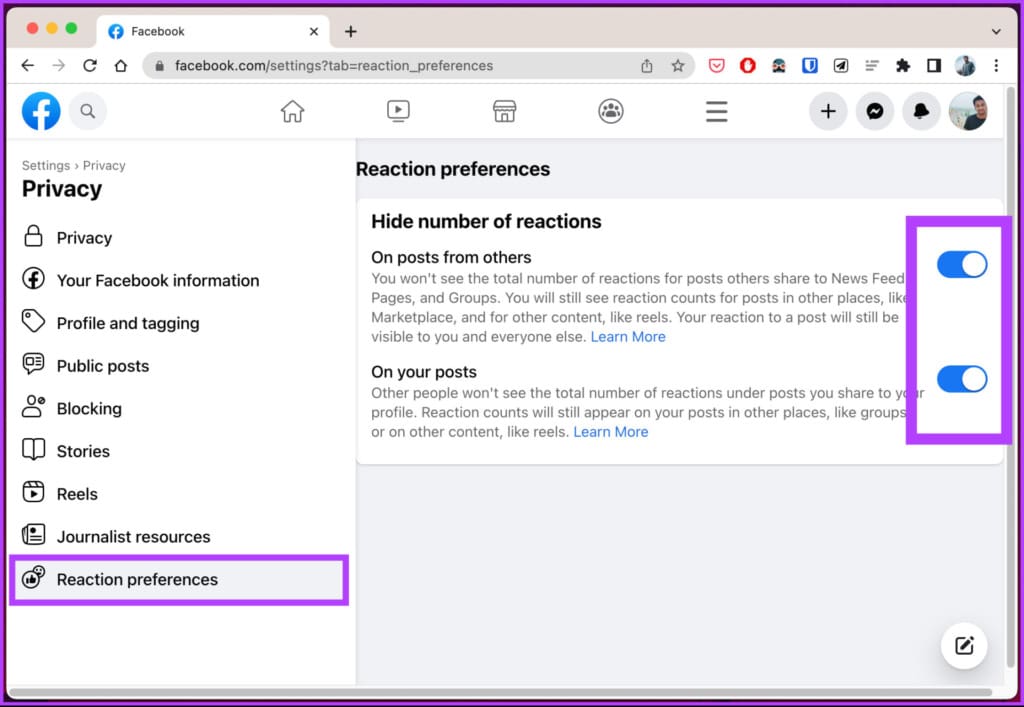Click Learn More under 'On your posts'
The height and width of the screenshot is (707, 1024).
pyautogui.click(x=611, y=432)
